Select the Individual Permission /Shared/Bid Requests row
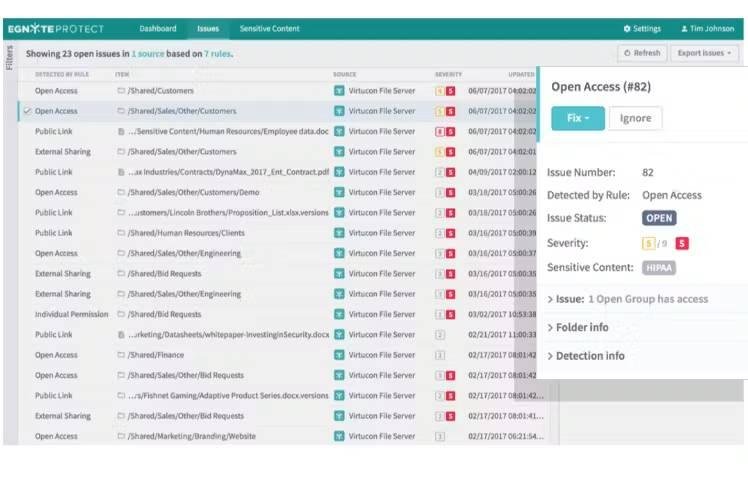Viewport: 748px width, 483px height. tap(278, 314)
